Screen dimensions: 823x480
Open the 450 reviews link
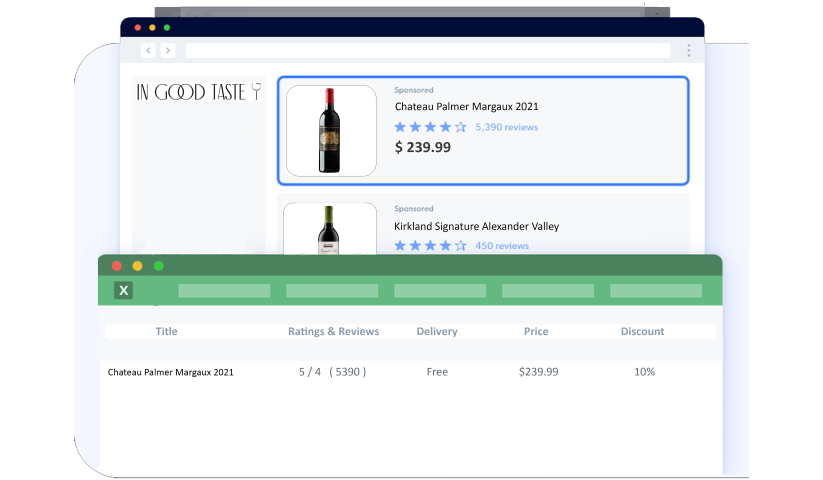(502, 246)
